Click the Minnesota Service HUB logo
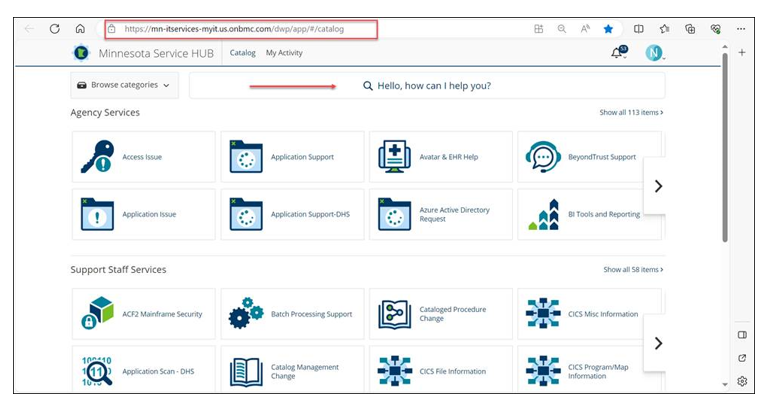This screenshot has height=407, width=771. click(81, 53)
